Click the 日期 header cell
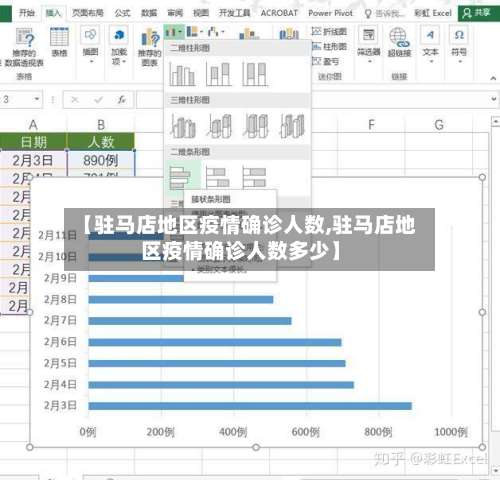 click(33, 142)
